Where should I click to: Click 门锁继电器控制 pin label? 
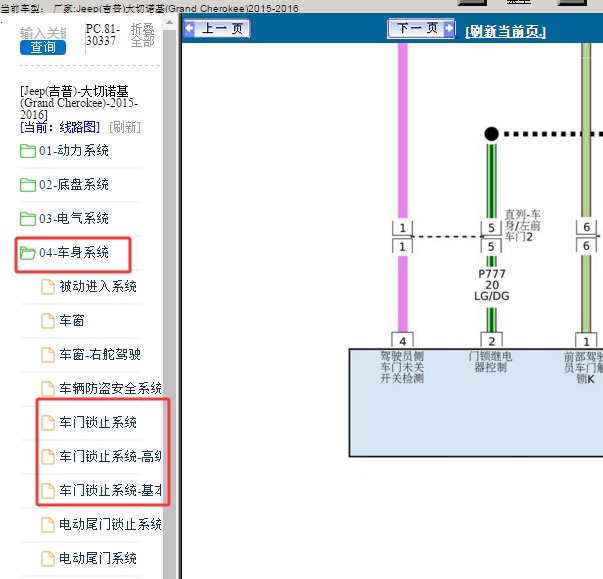pyautogui.click(x=490, y=361)
